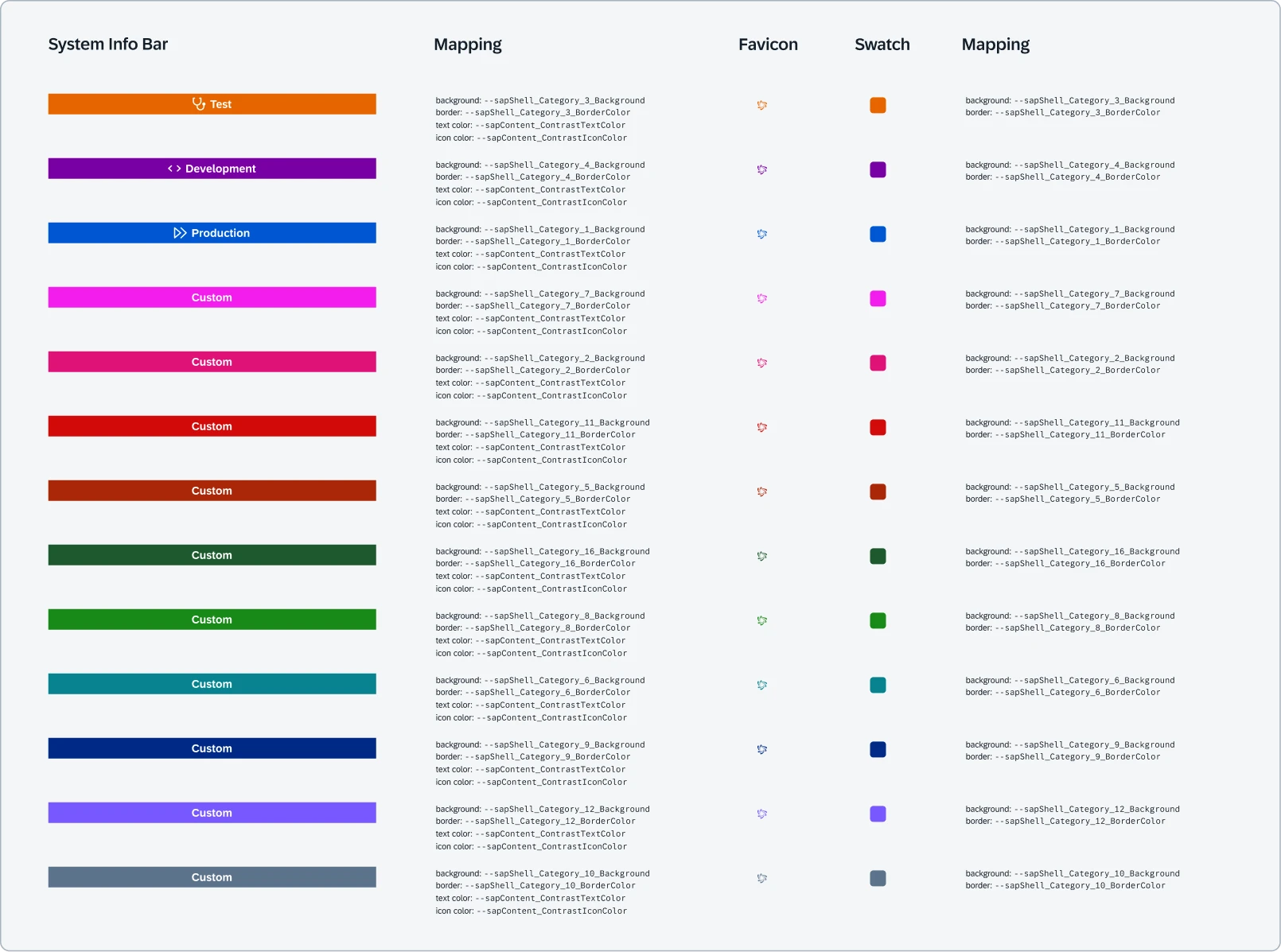Select the brown-red Category_5 swatch
The image size is (1281, 952).
878,492
